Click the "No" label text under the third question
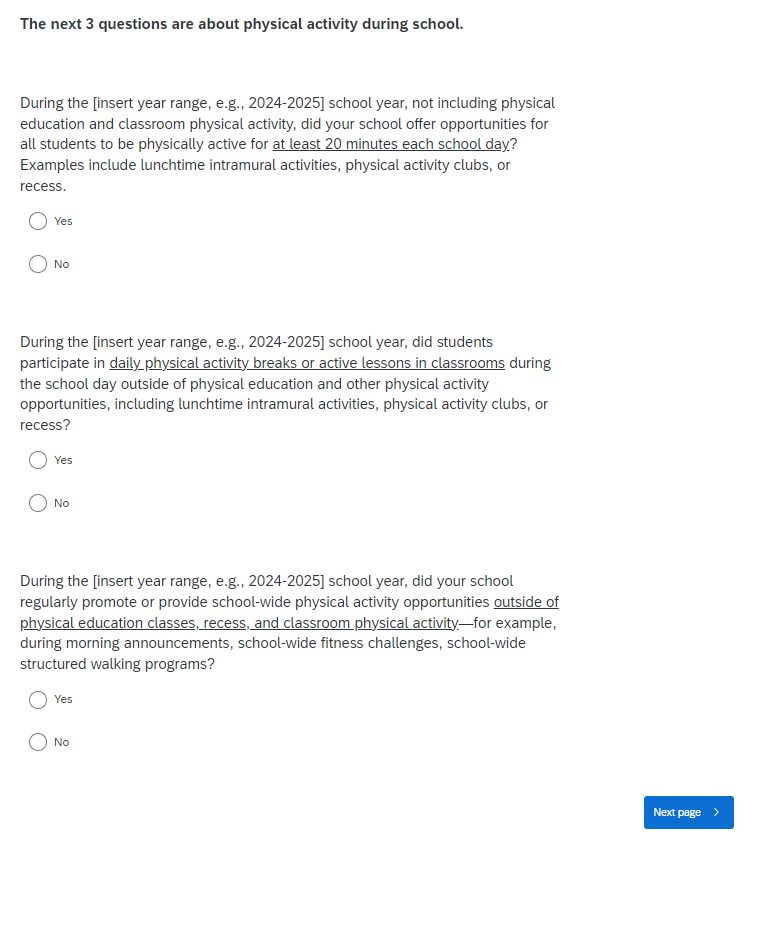Screen dimensions: 775x932 click(62, 742)
